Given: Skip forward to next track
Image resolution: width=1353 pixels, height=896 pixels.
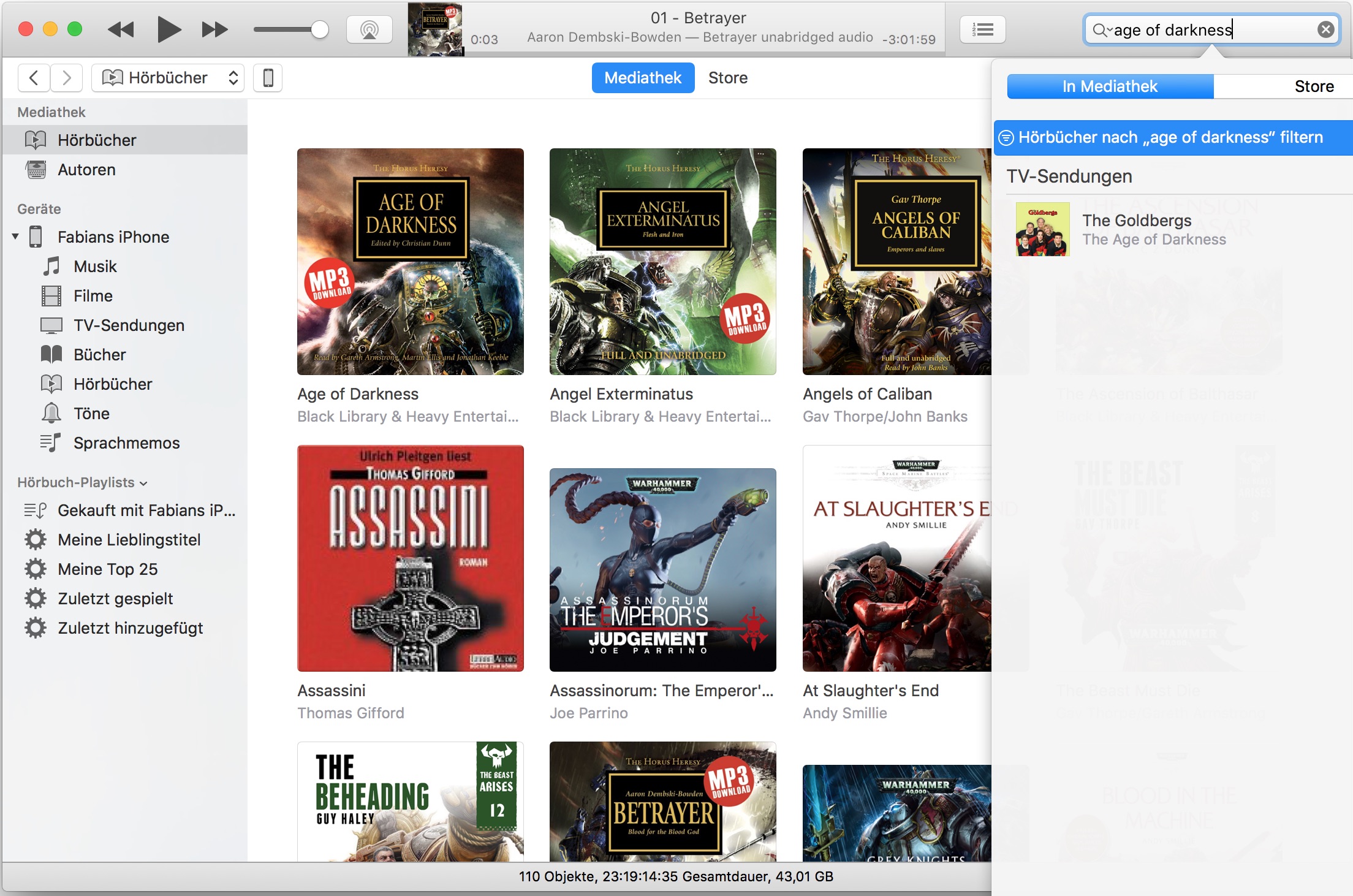Looking at the screenshot, I should 214,29.
